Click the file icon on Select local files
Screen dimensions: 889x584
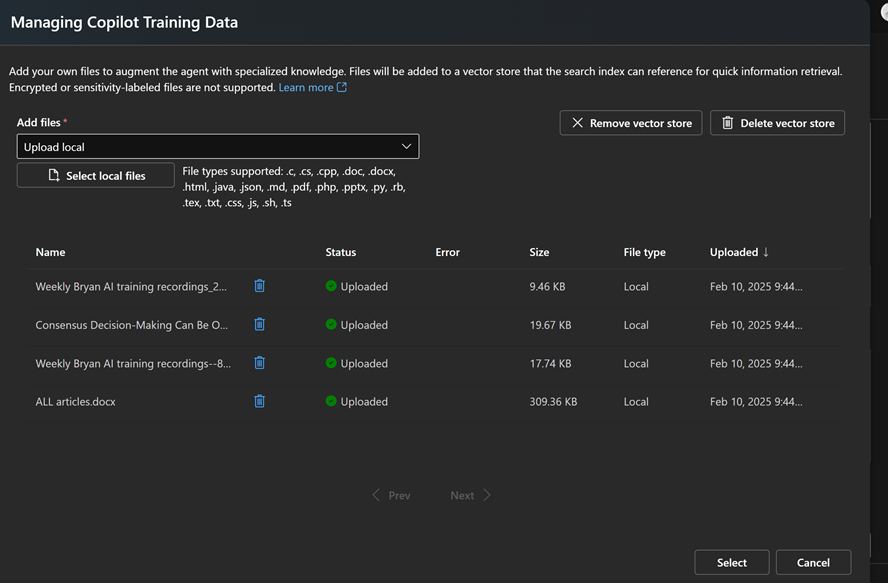pyautogui.click(x=54, y=176)
